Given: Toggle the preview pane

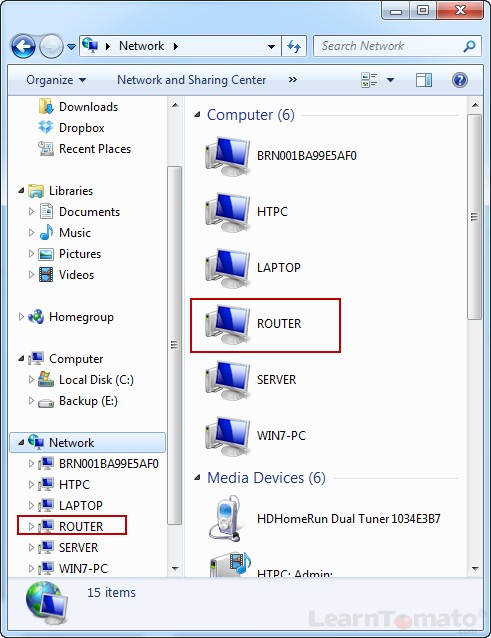Looking at the screenshot, I should tap(423, 80).
